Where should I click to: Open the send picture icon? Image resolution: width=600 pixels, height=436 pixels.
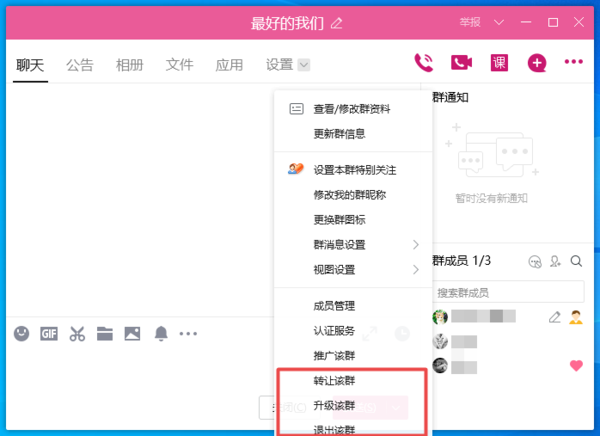coord(132,334)
